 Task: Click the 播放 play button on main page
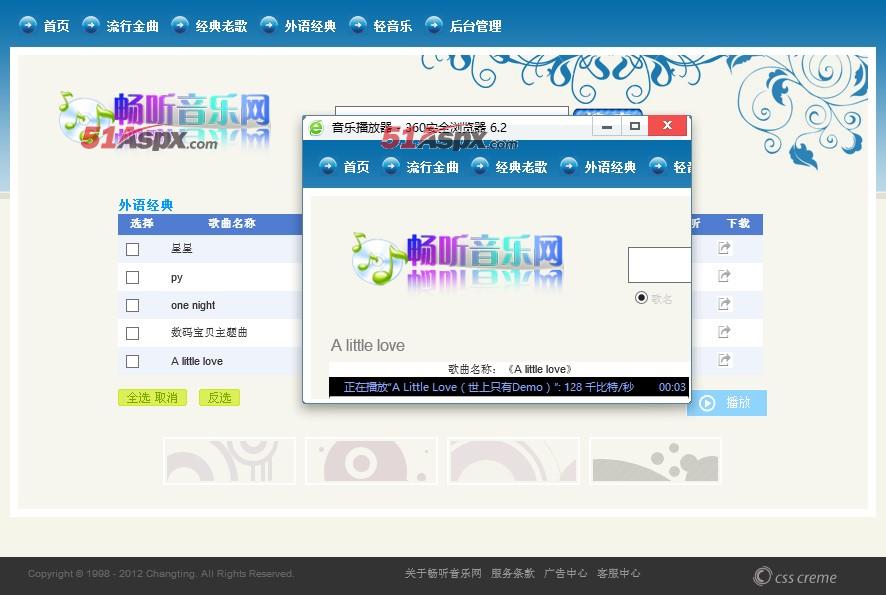coord(728,403)
